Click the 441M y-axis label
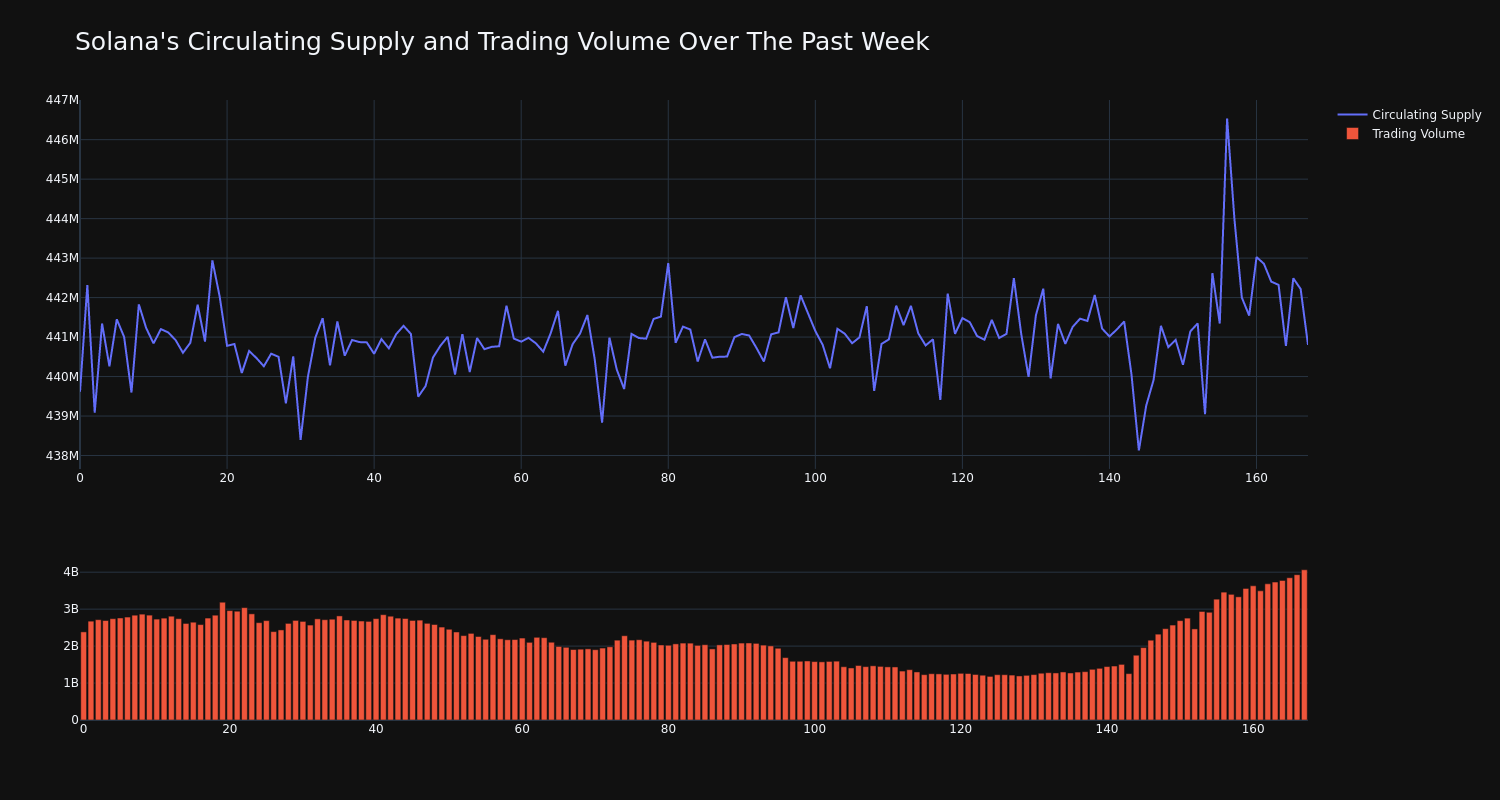The width and height of the screenshot is (1500, 800). click(x=62, y=337)
